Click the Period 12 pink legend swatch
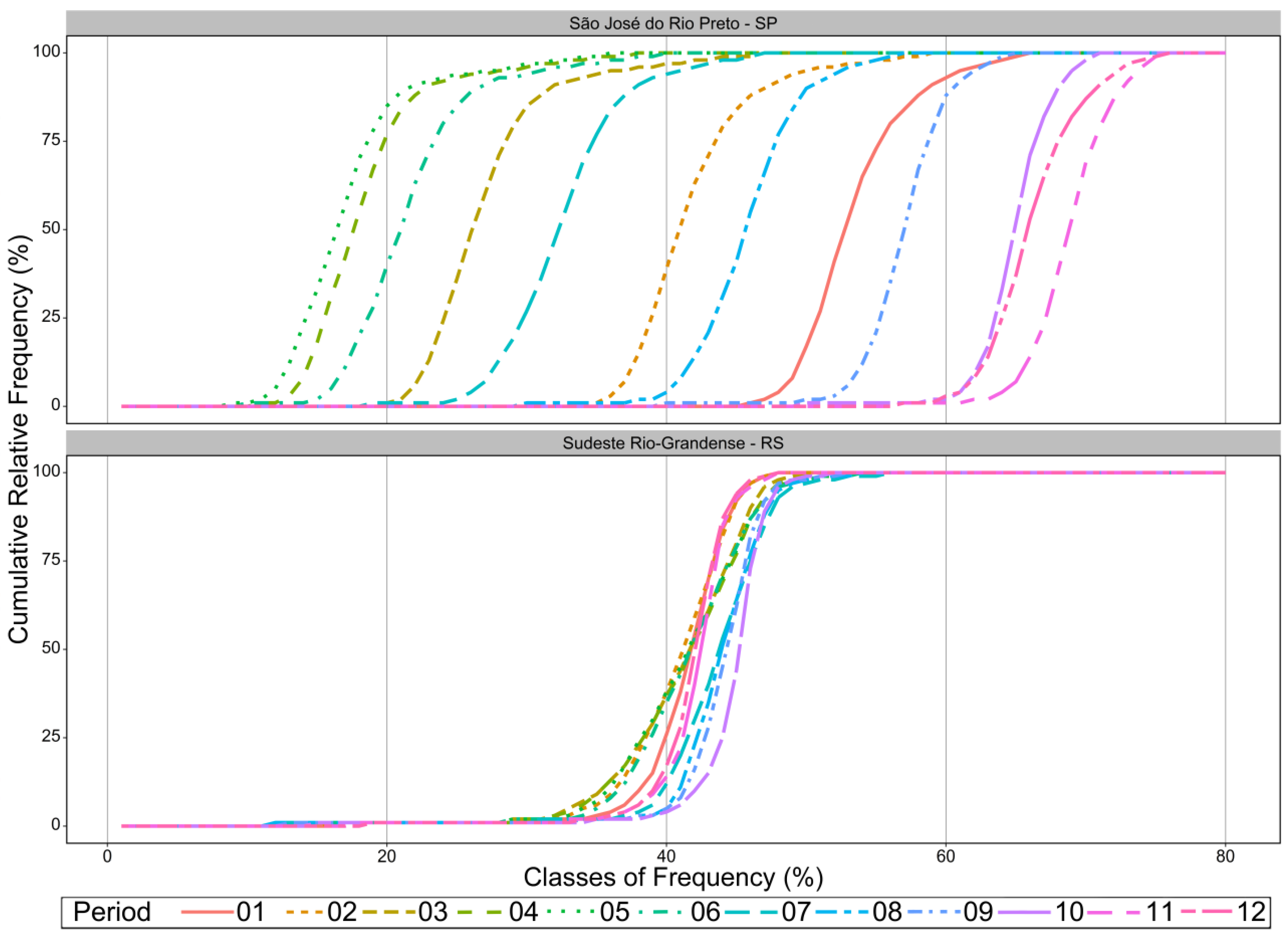 1206,912
